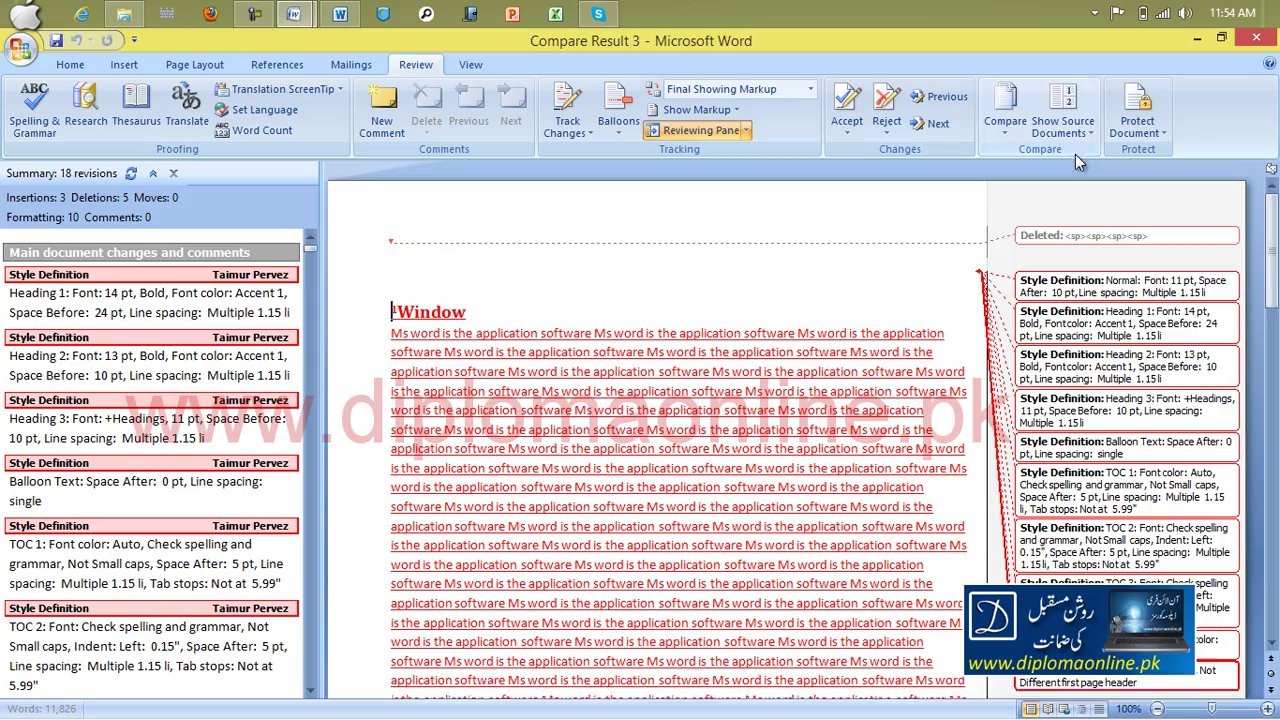This screenshot has height=720, width=1280.
Task: Insert a New Comment
Action: [382, 110]
